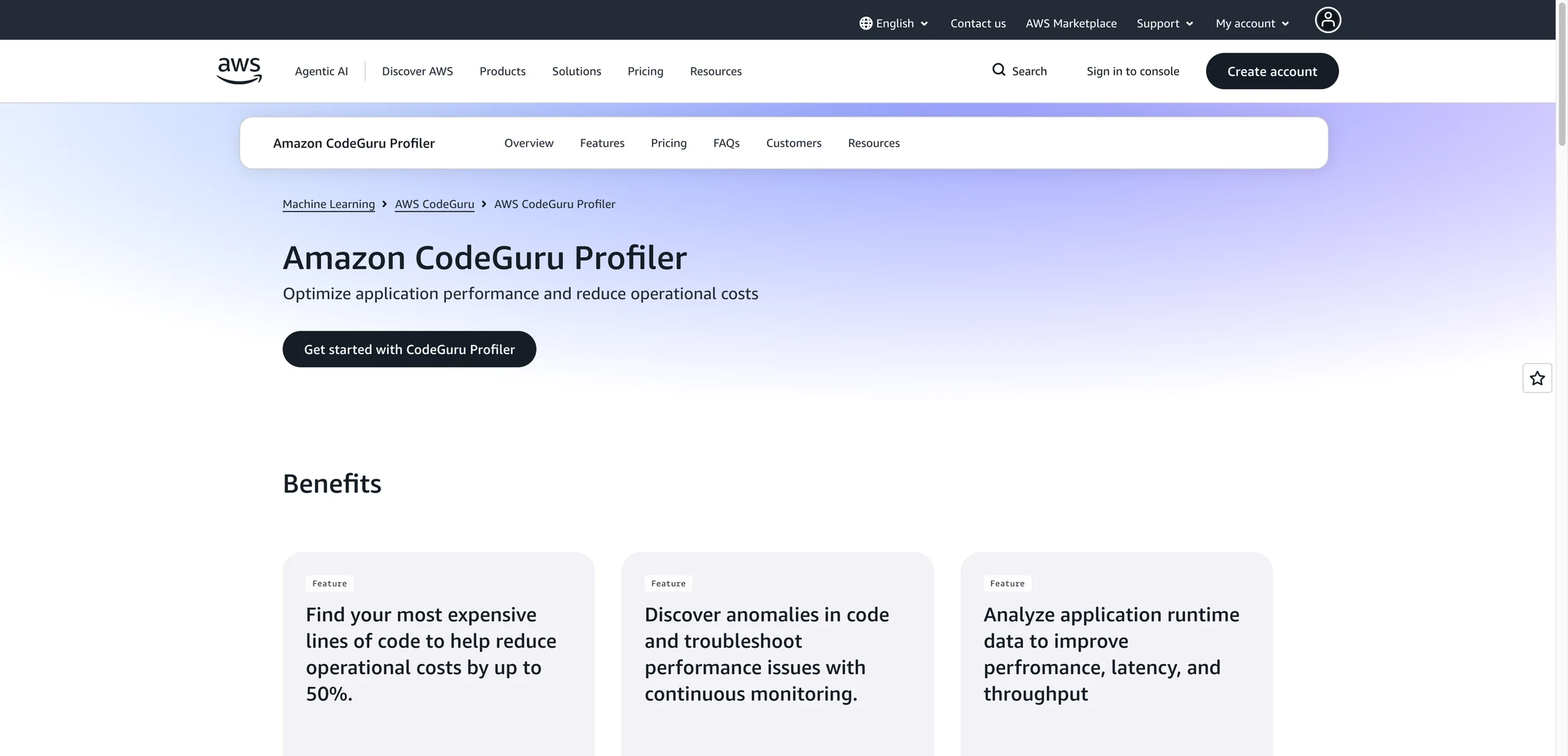Open the Agentic AI menu item
Image resolution: width=1568 pixels, height=756 pixels.
[x=321, y=71]
